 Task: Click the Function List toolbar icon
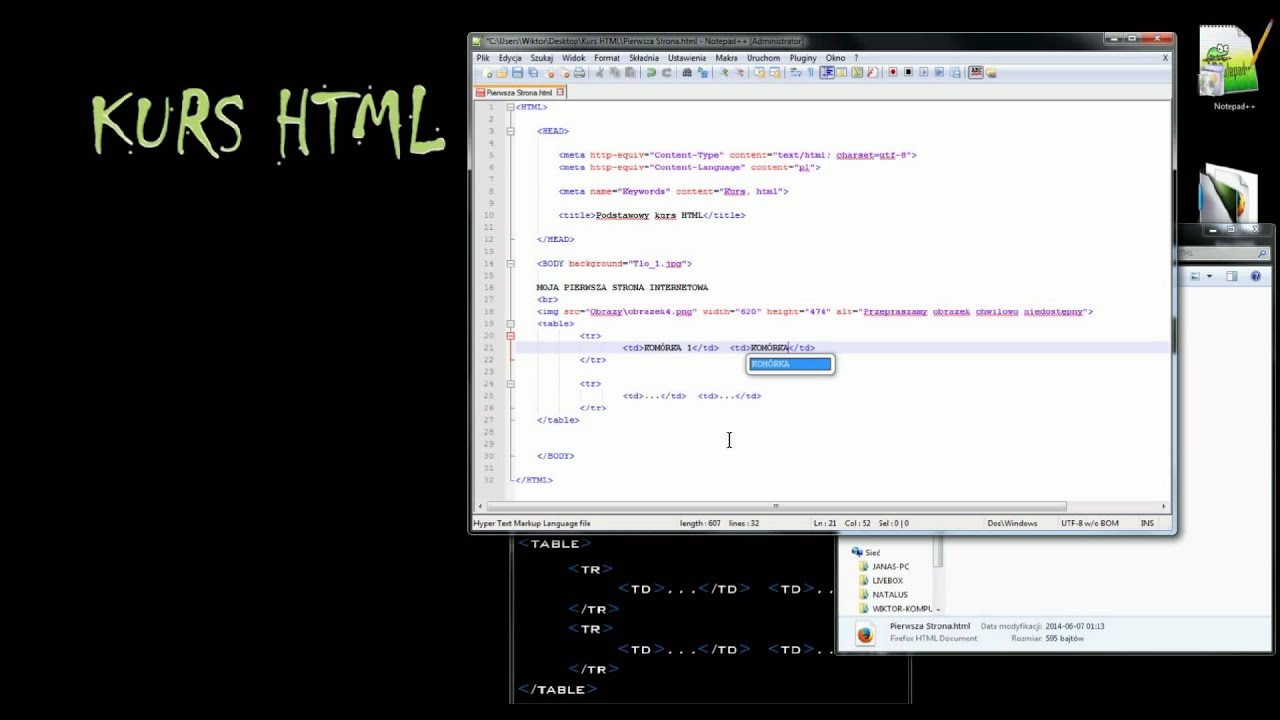872,72
